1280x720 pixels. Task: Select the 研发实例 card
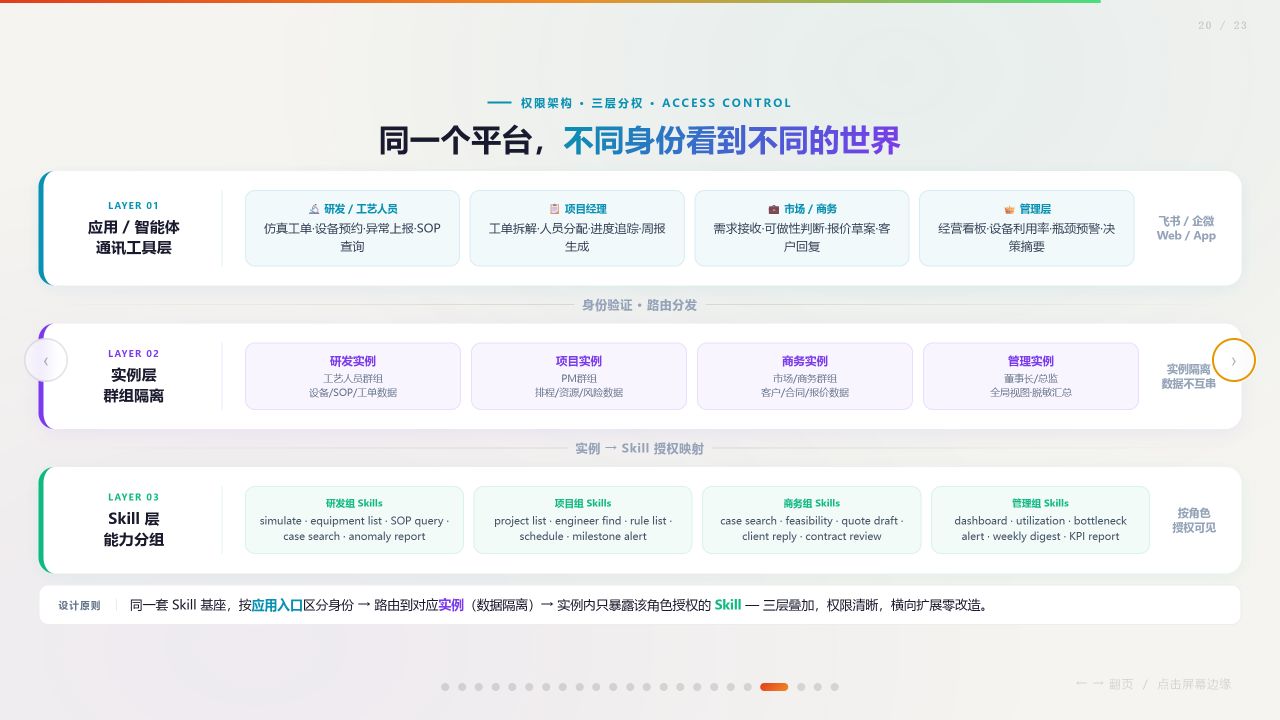(x=353, y=376)
